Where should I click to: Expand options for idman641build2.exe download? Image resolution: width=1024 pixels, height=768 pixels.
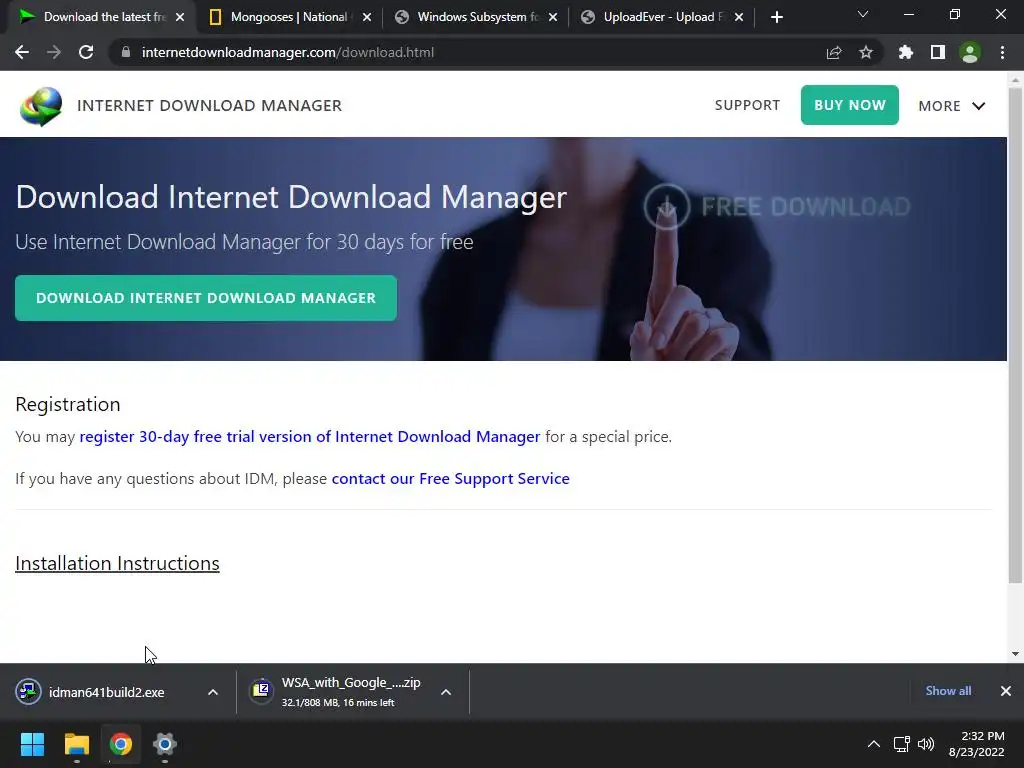point(213,692)
